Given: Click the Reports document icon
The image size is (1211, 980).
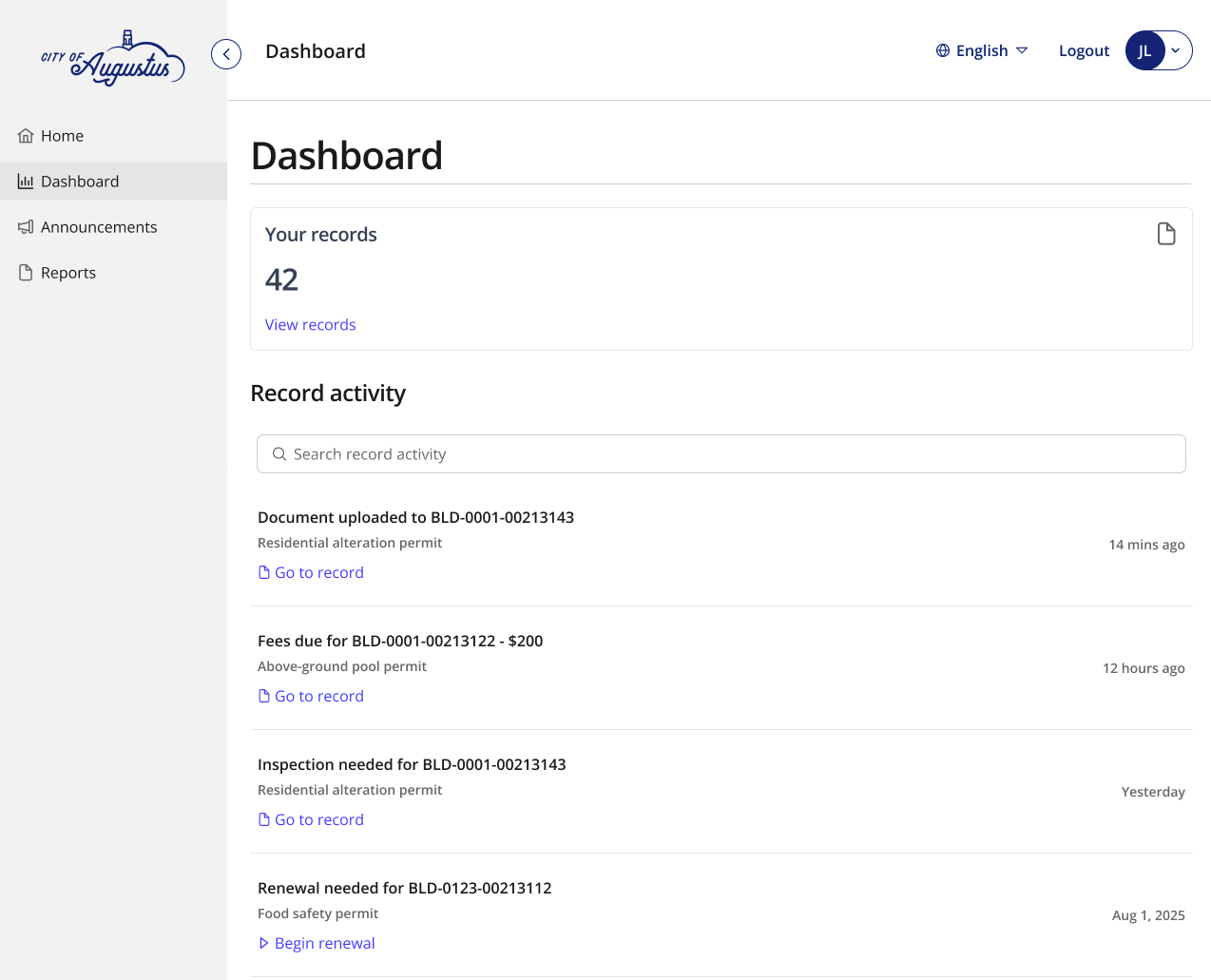Looking at the screenshot, I should pos(24,272).
